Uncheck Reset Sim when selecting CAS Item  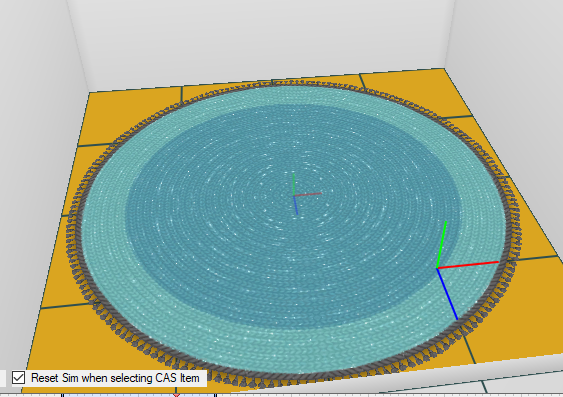pos(18,378)
